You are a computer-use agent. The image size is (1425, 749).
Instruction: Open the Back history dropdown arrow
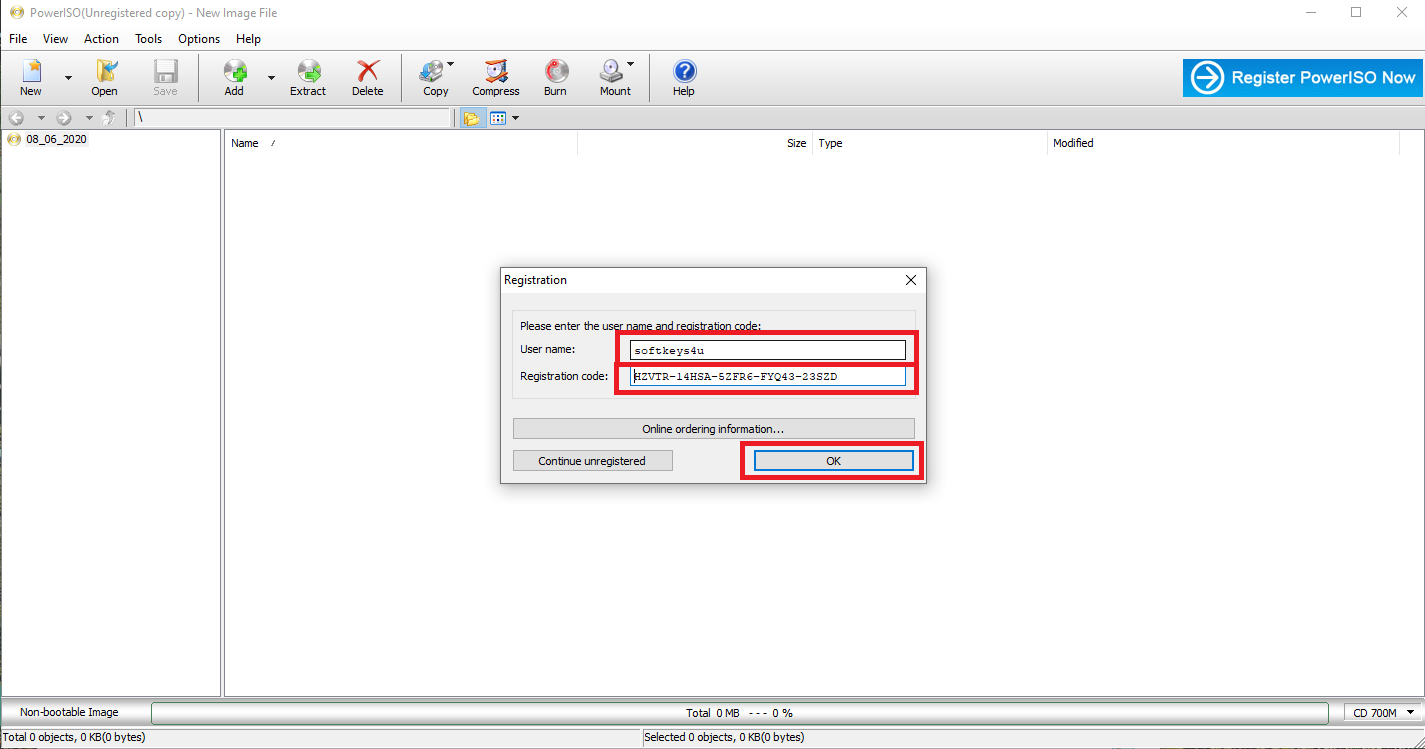pyautogui.click(x=41, y=118)
